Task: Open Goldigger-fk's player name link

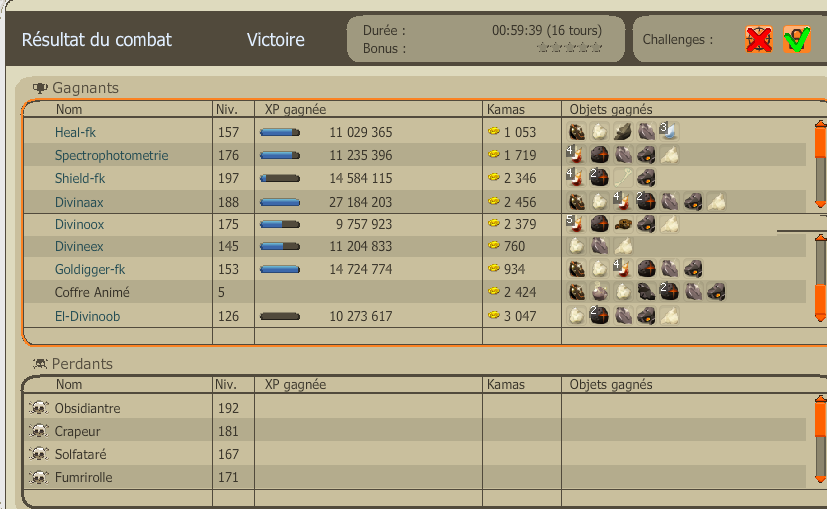Action: point(90,270)
